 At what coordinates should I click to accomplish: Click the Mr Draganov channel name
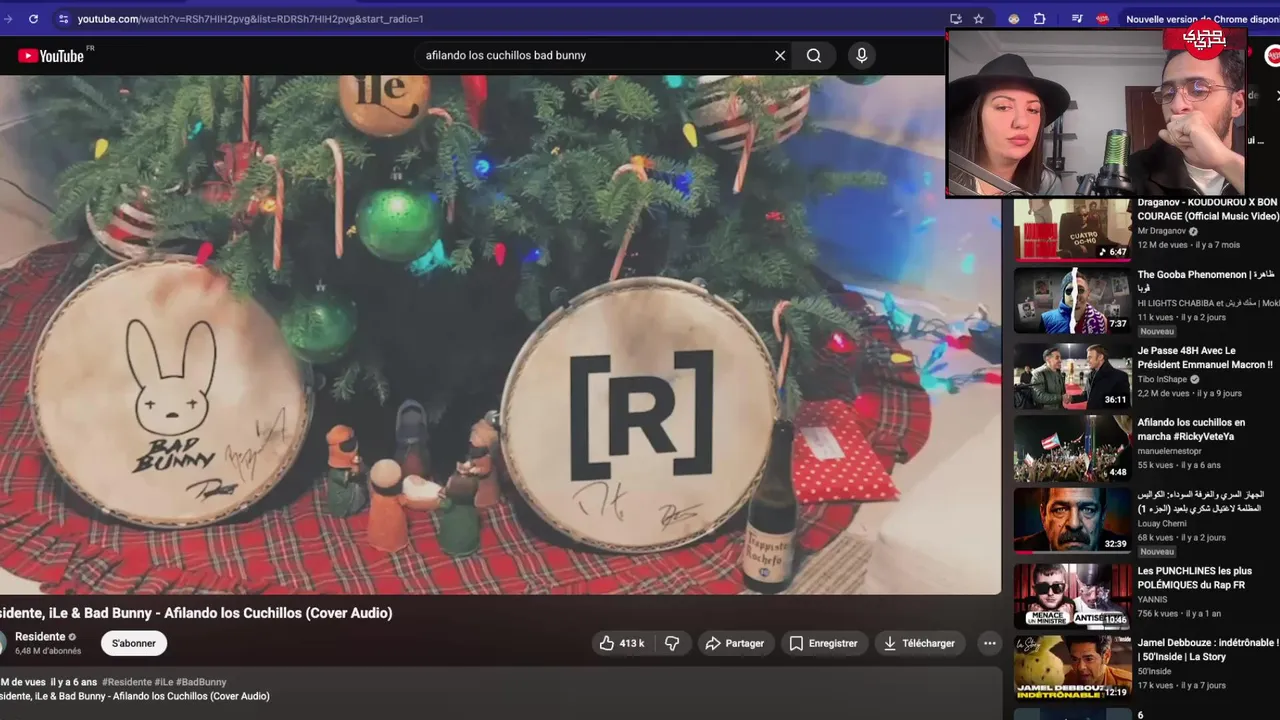1161,231
